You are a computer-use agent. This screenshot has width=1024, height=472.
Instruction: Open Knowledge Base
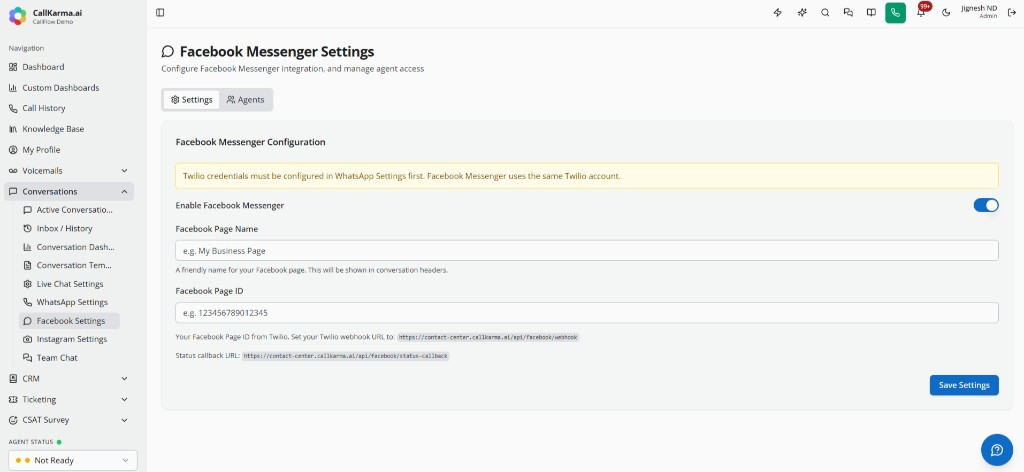point(69,129)
